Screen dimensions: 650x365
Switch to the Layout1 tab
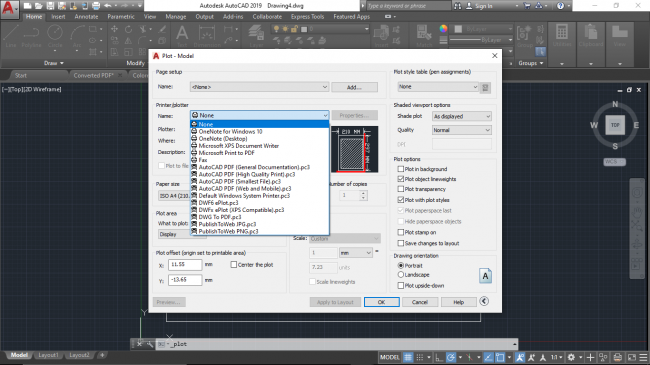point(48,355)
